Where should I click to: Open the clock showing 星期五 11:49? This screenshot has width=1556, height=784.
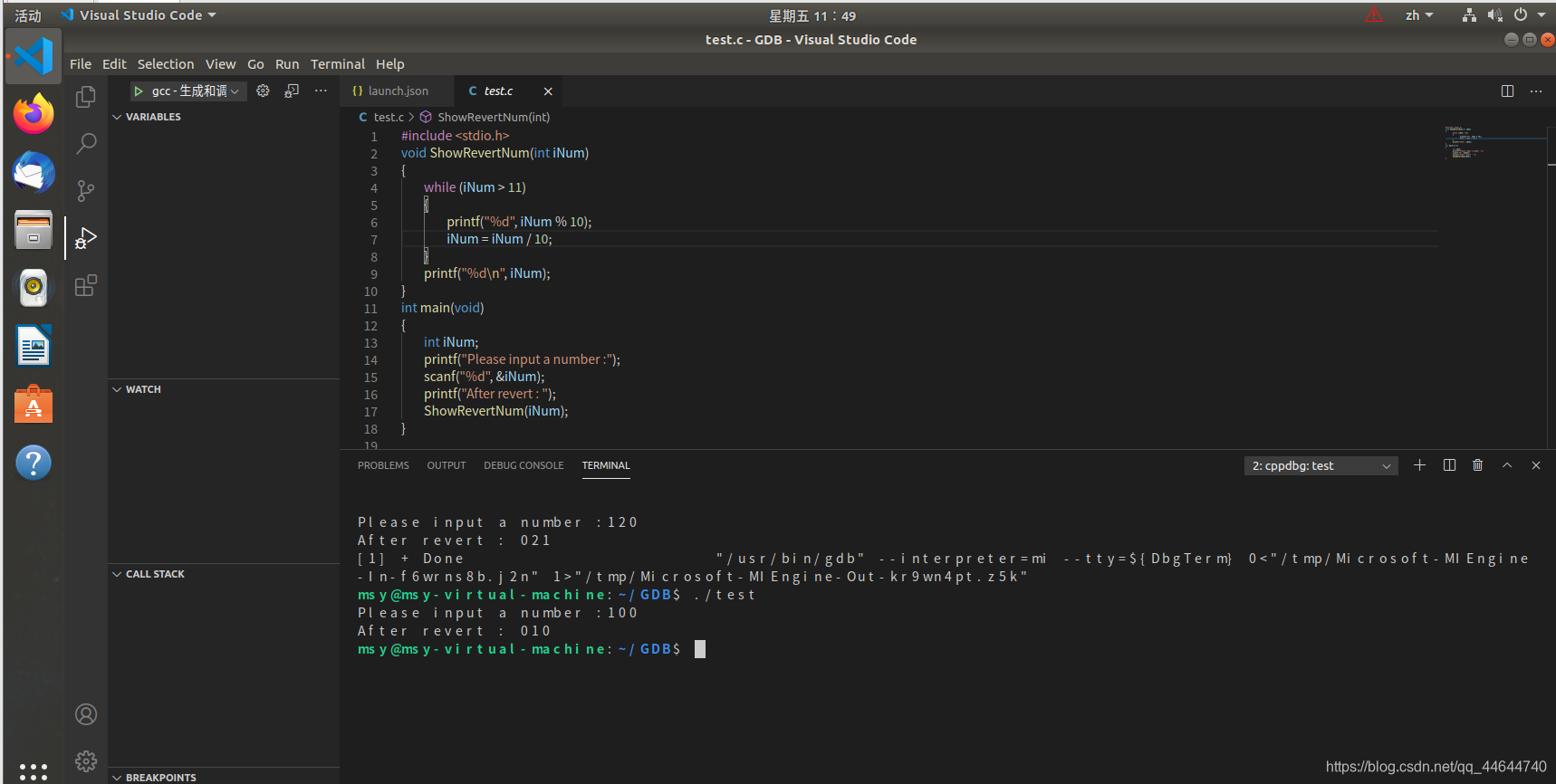[x=812, y=15]
